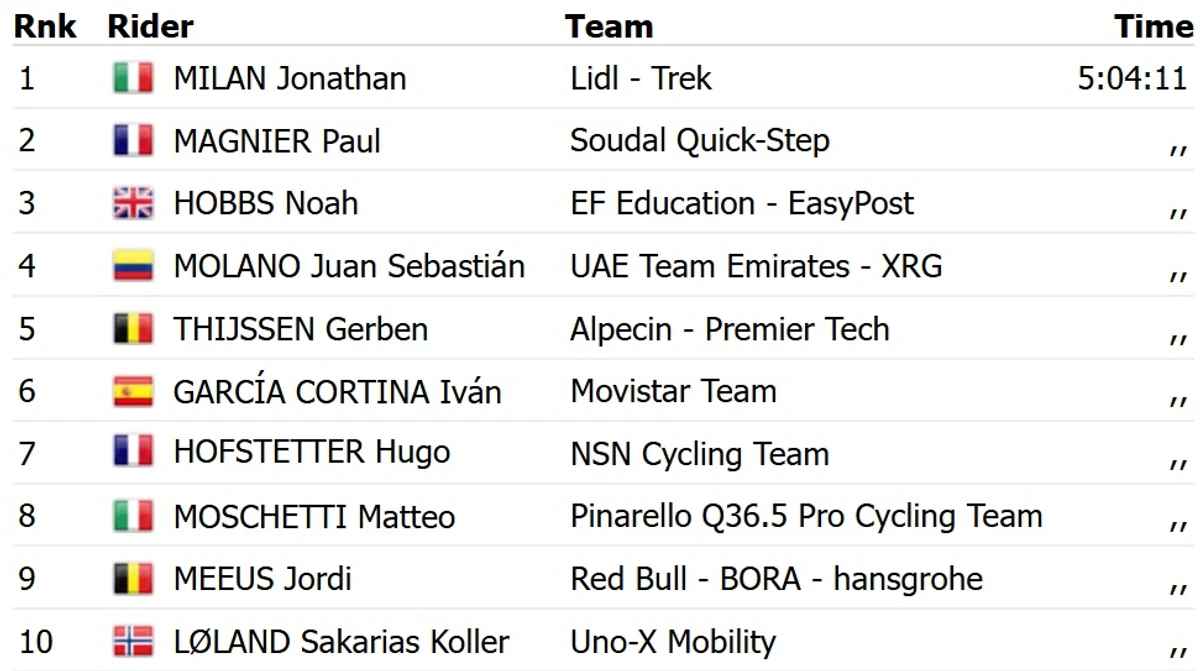Click the Colombian flag beside Molano

click(x=133, y=266)
